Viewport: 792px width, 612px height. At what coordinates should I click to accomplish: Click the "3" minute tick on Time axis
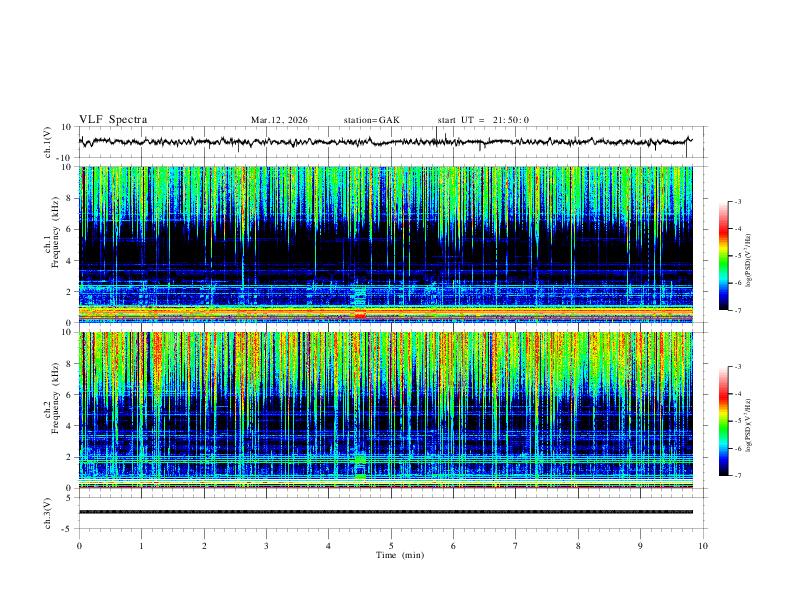pyautogui.click(x=266, y=546)
